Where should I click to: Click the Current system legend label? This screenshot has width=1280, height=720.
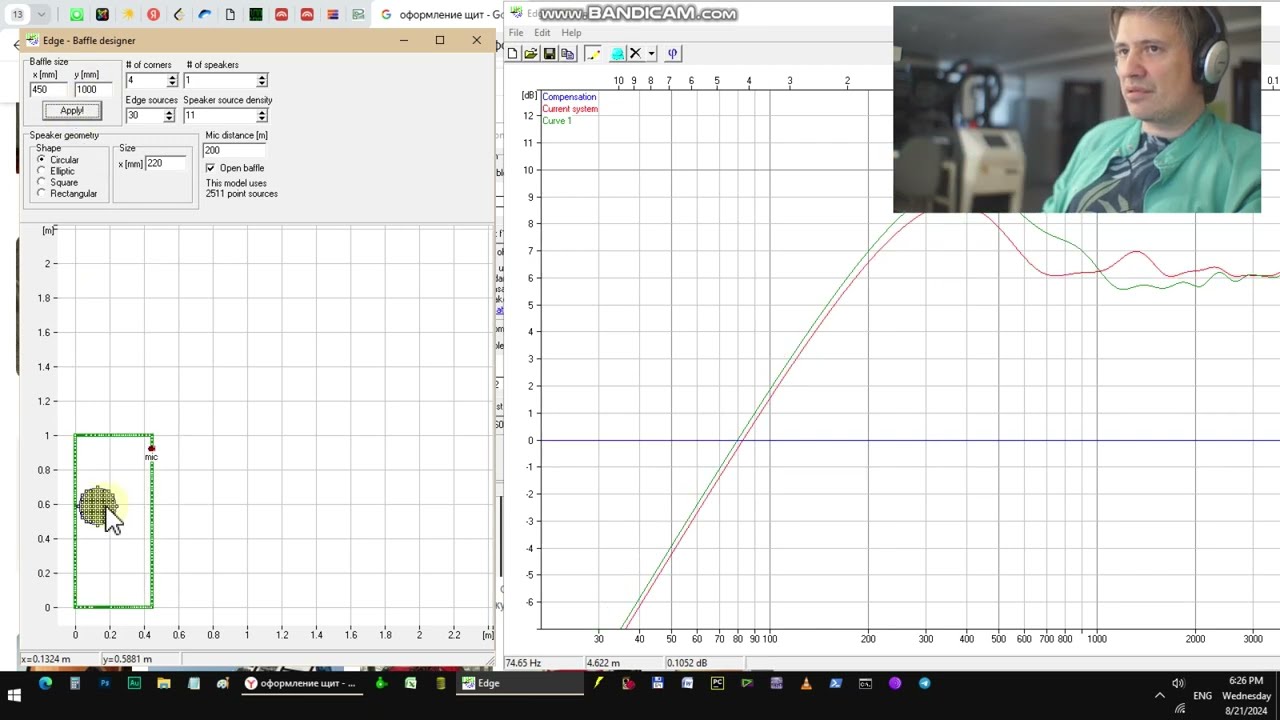(x=570, y=109)
